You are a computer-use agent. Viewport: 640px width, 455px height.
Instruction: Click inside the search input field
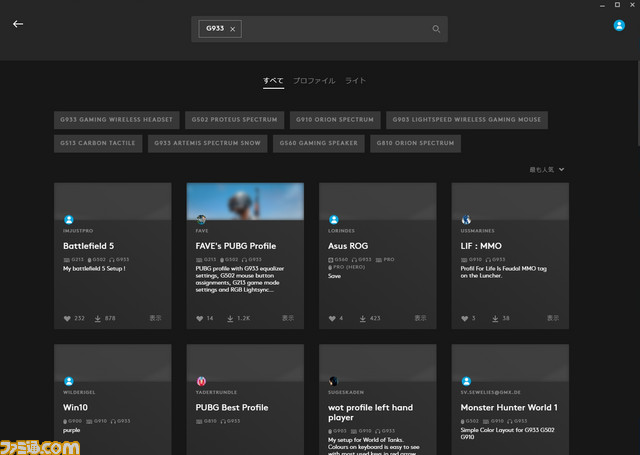click(335, 29)
